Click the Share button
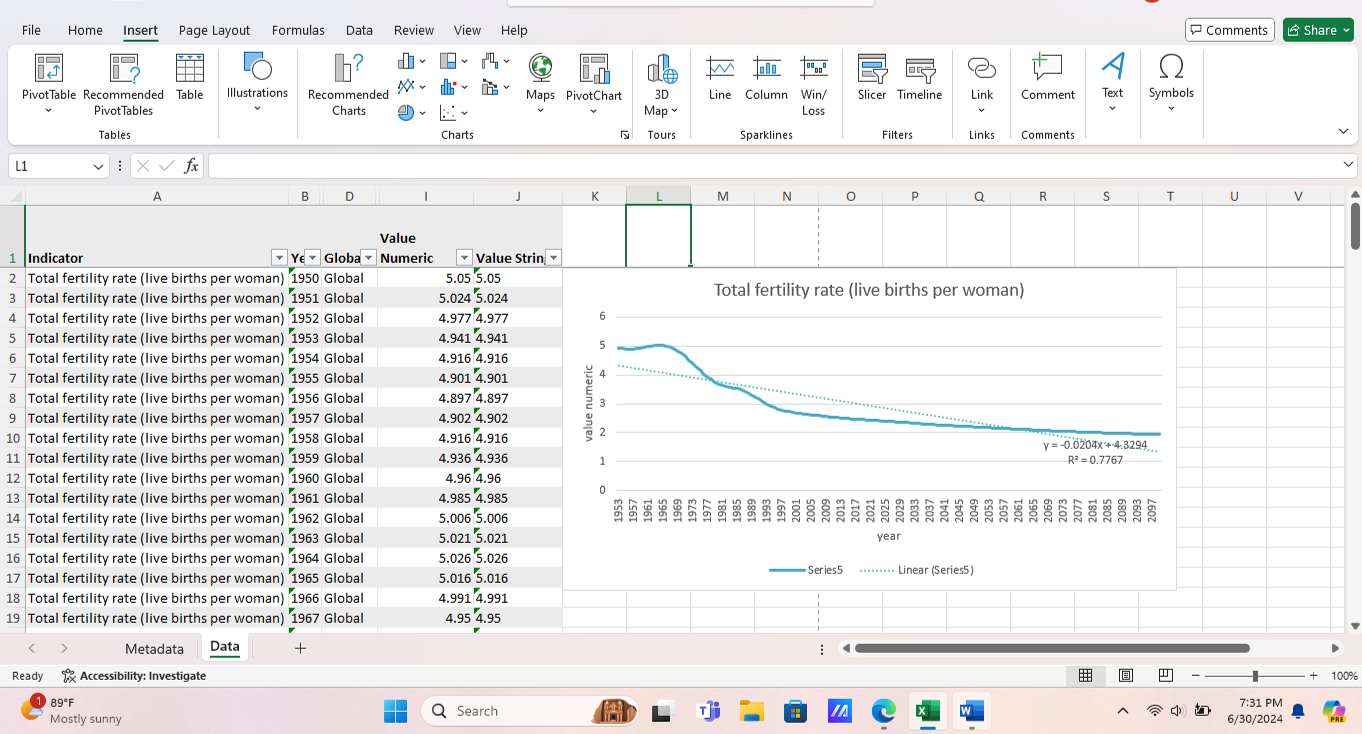1362x734 pixels. click(1318, 30)
